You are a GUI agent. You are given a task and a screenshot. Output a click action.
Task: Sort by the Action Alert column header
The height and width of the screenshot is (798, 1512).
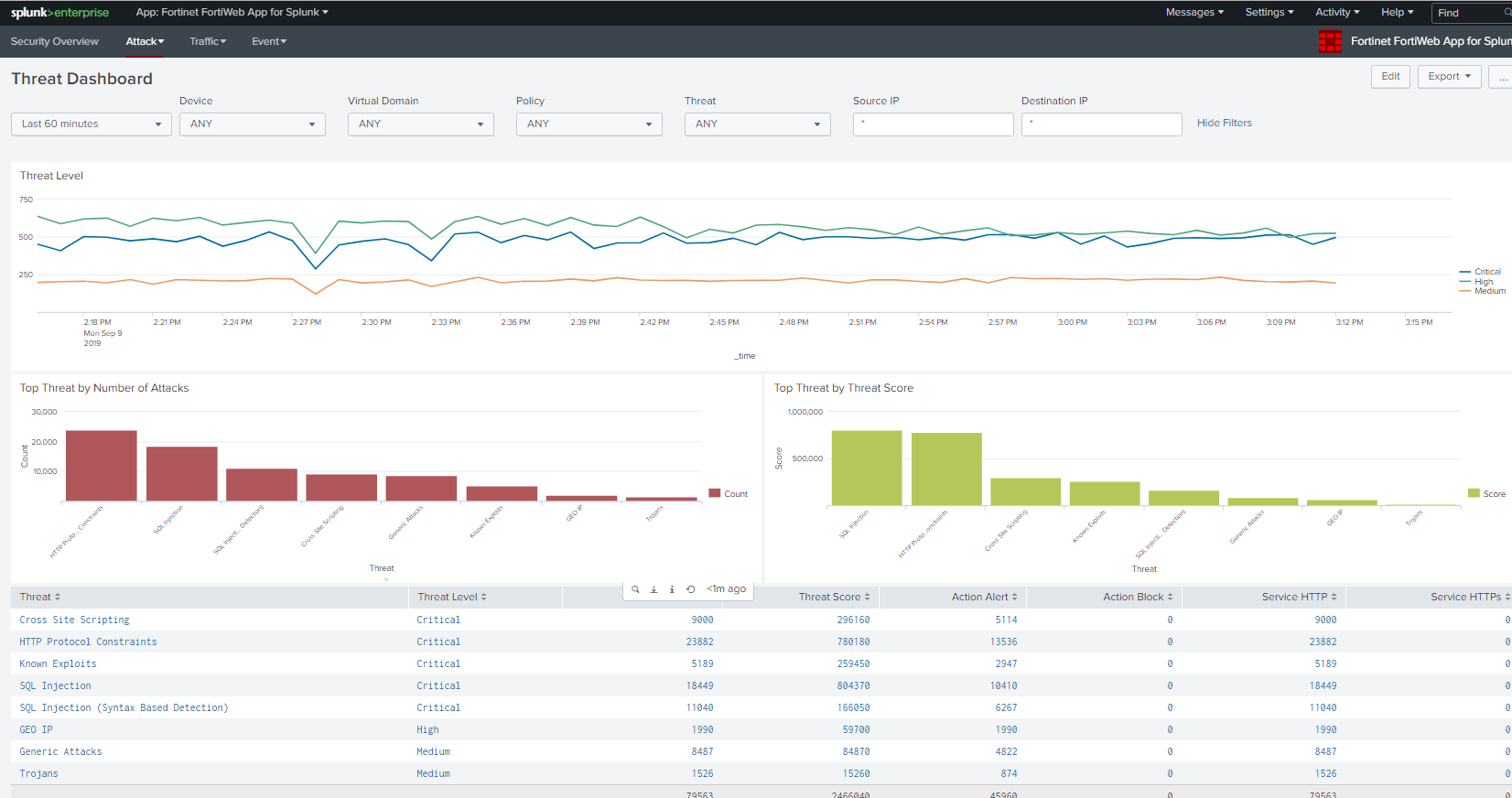pos(984,597)
